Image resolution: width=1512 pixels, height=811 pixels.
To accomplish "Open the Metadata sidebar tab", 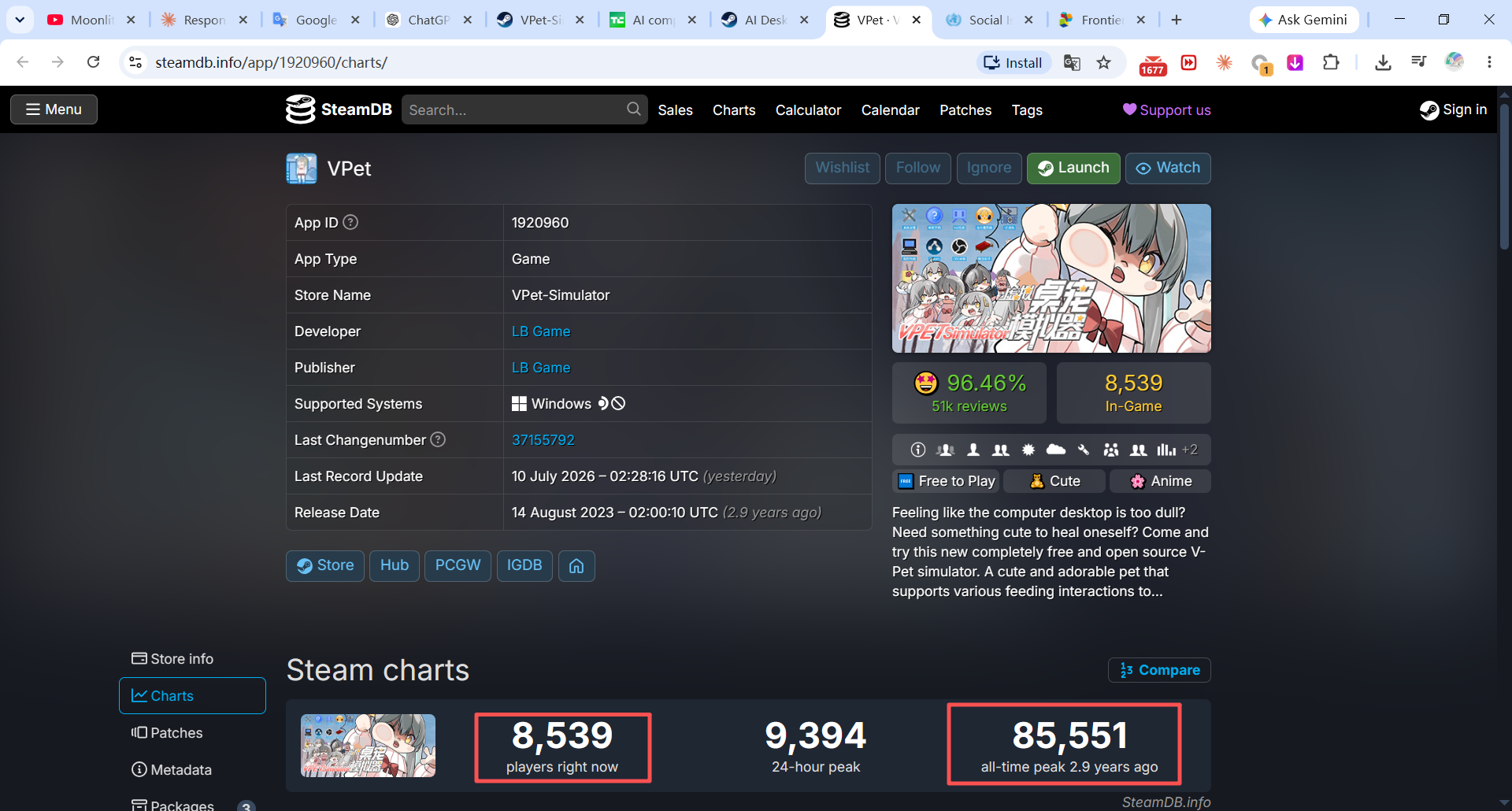I will click(x=192, y=770).
